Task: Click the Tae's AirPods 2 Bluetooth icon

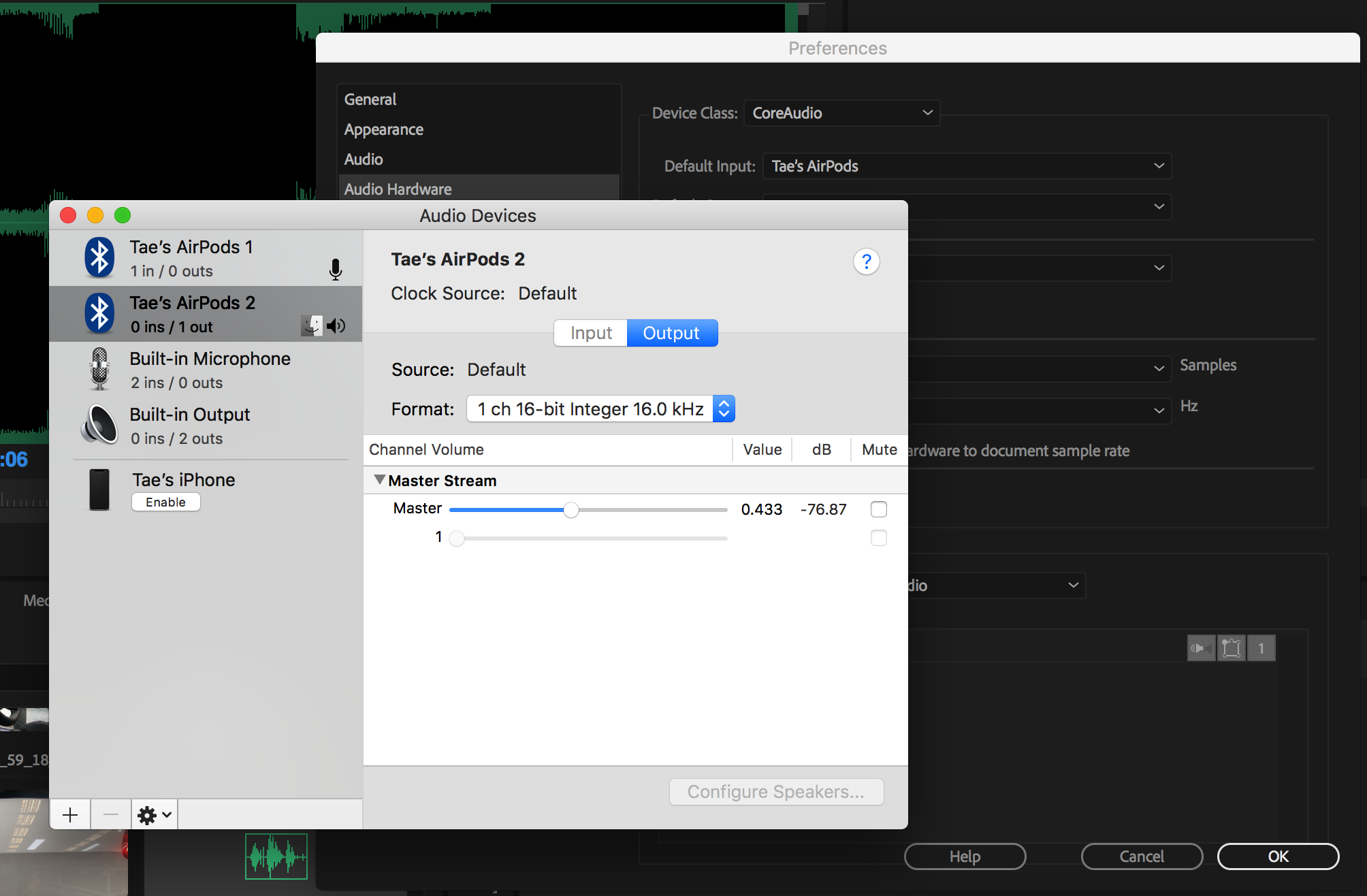Action: pyautogui.click(x=99, y=314)
